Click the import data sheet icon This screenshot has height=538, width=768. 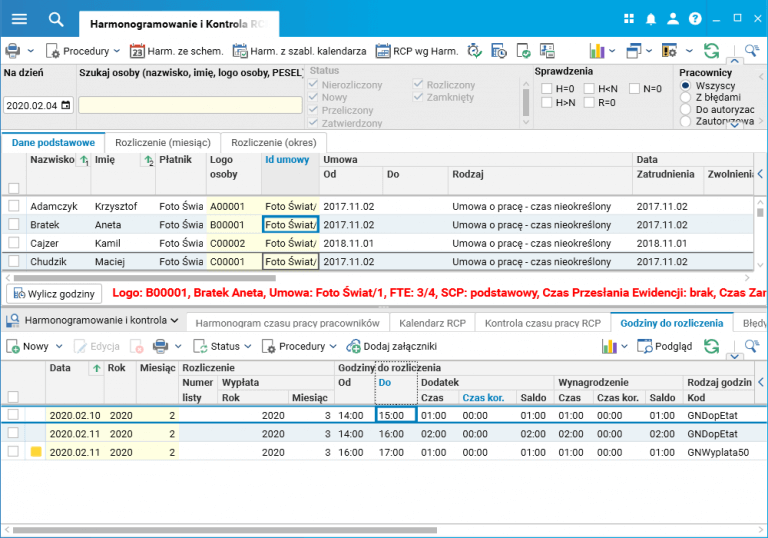tap(547, 50)
